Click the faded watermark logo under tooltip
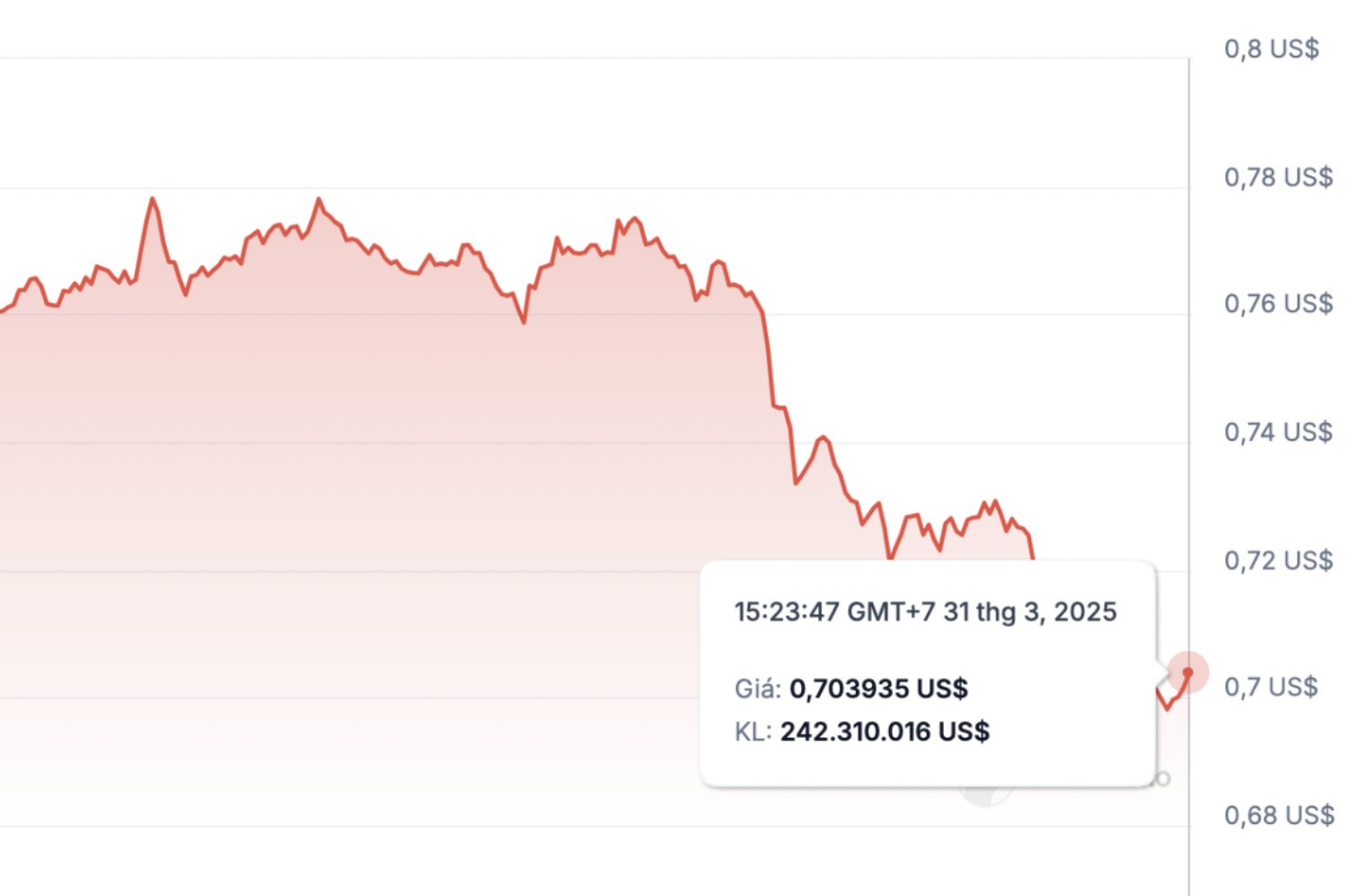 pyautogui.click(x=985, y=793)
